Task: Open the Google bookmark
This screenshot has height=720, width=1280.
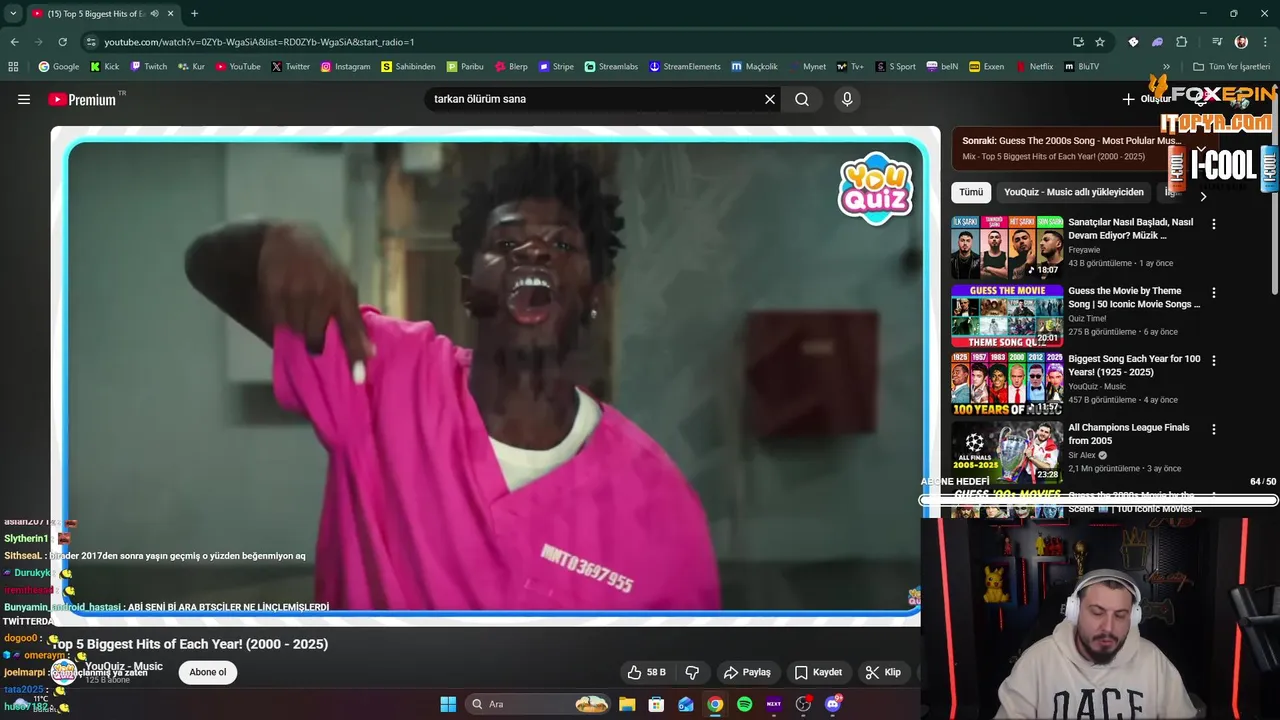Action: [59, 67]
